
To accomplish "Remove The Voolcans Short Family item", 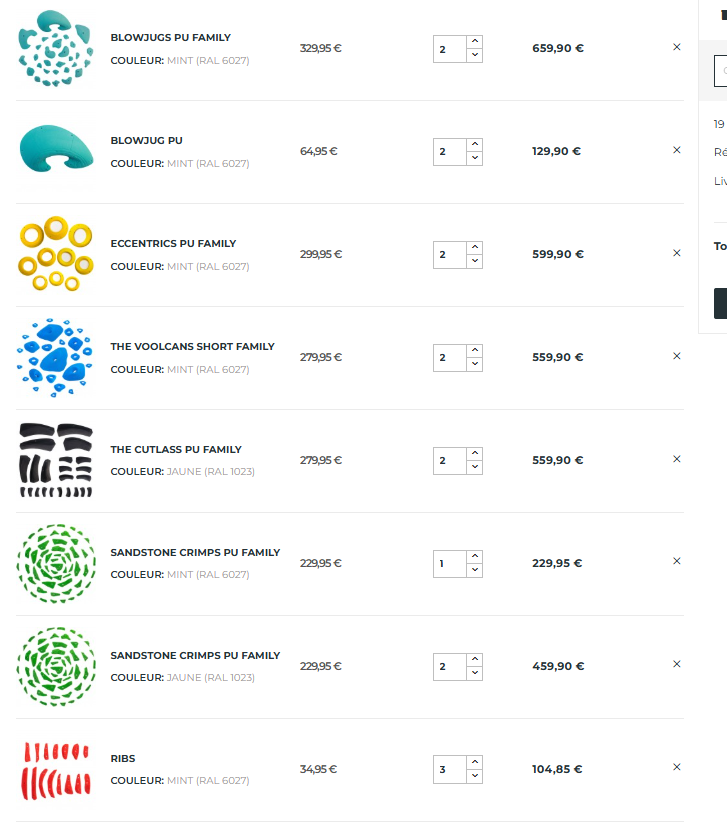I will (x=676, y=356).
